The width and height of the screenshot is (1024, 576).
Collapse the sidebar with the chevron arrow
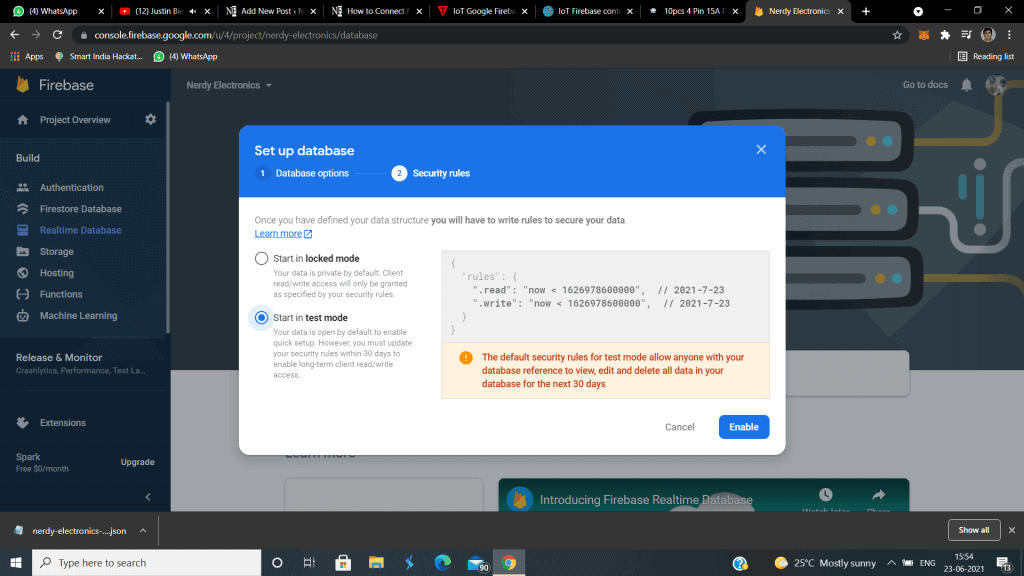point(148,497)
